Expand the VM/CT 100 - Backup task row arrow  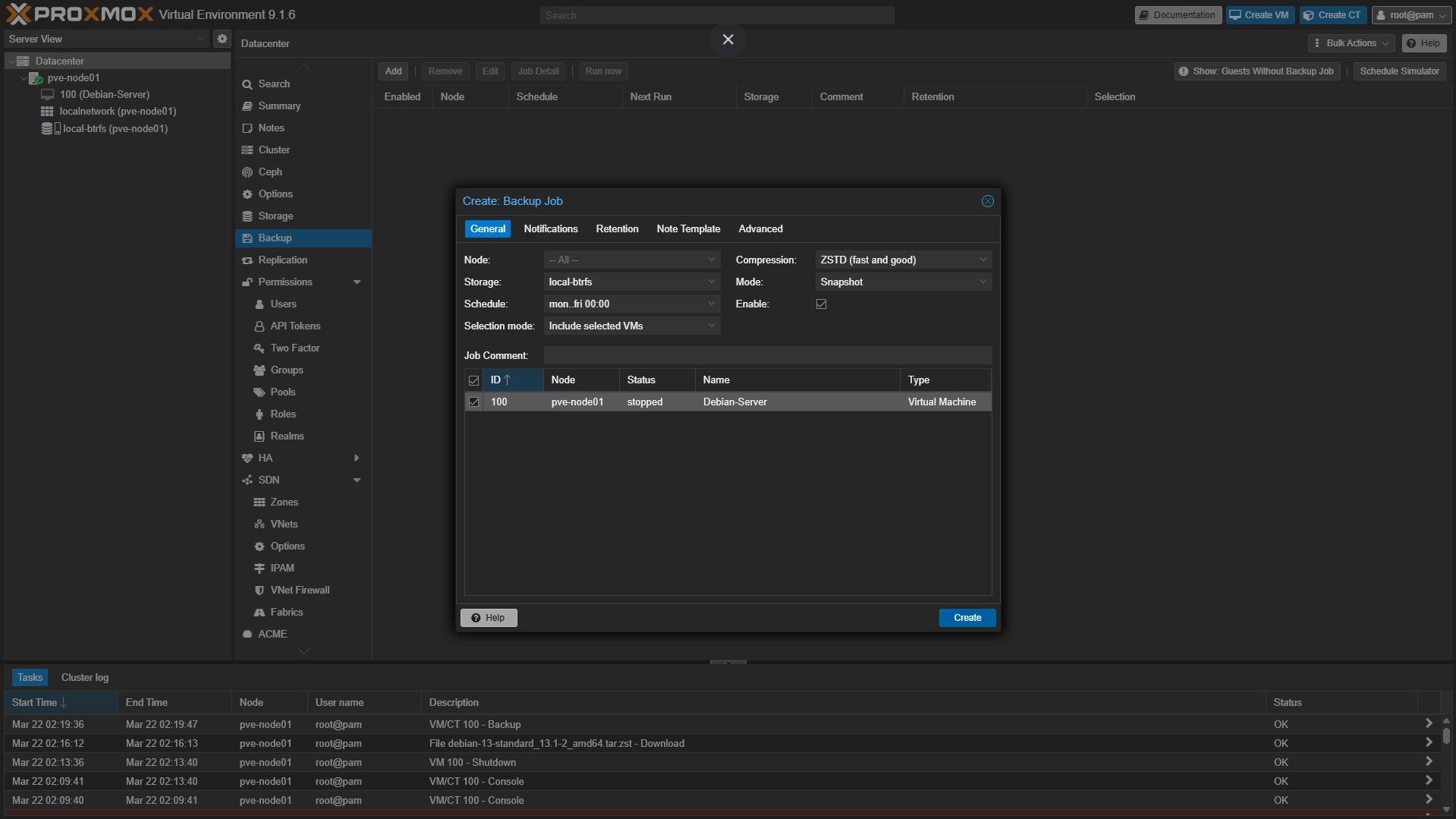(x=1429, y=724)
